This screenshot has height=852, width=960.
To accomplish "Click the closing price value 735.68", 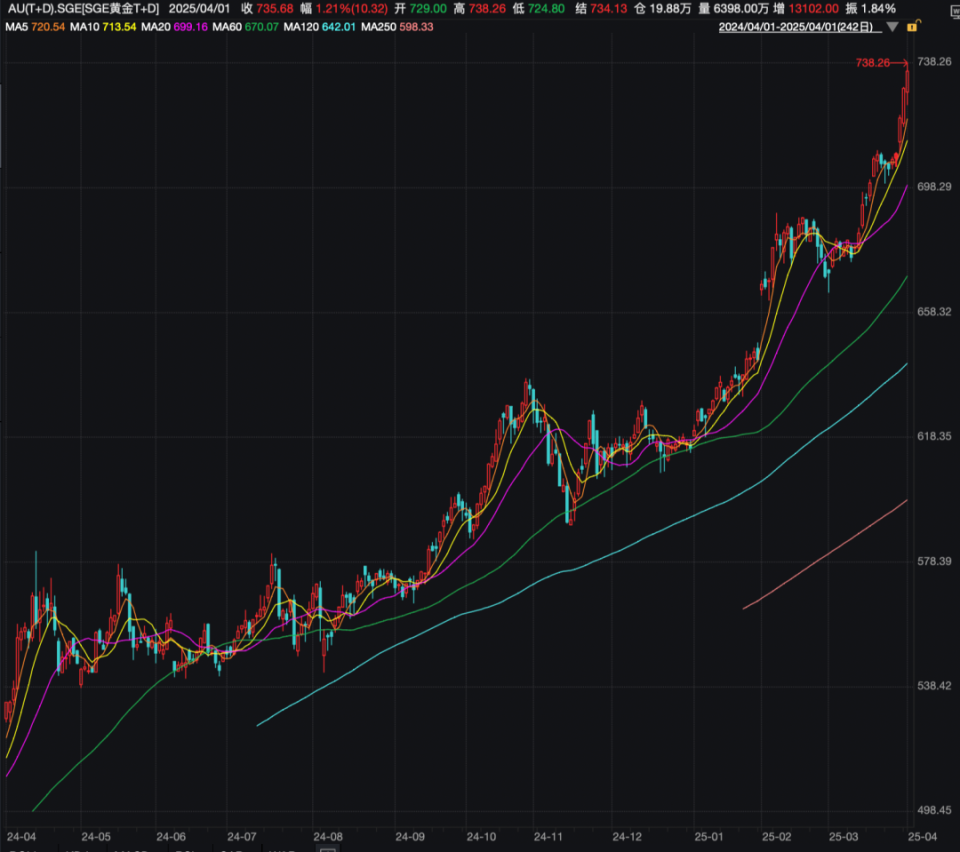I will point(275,8).
